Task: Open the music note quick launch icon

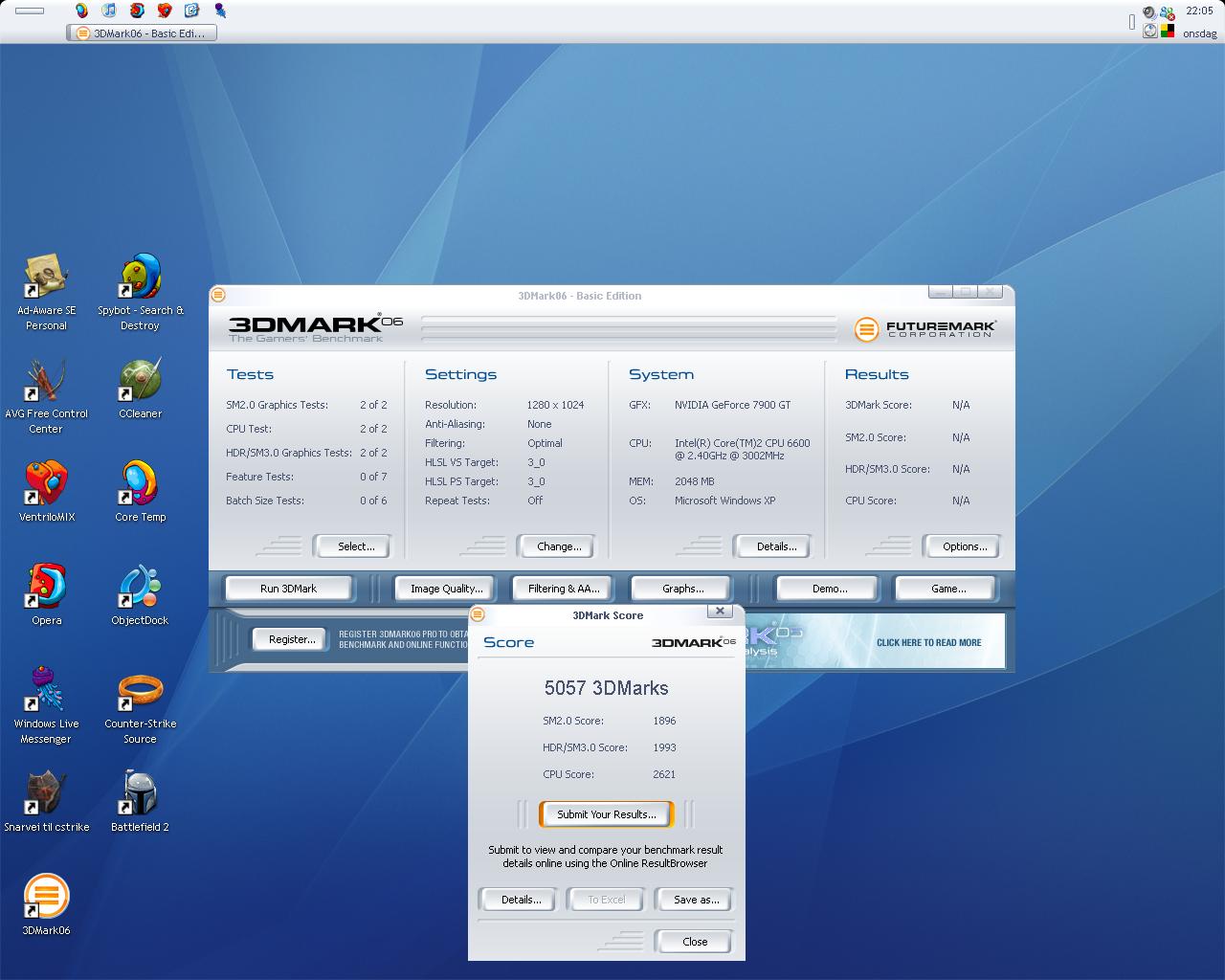Action: tap(109, 11)
